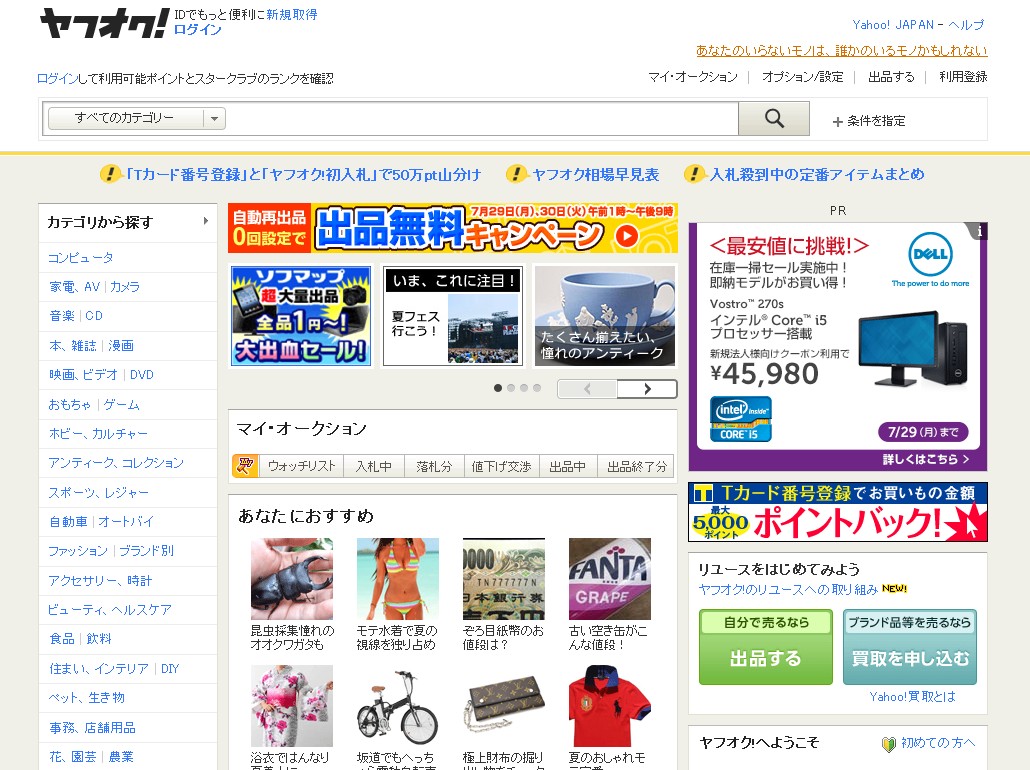1030x770 pixels.
Task: Open the ヘルプ link
Action: pos(966,25)
